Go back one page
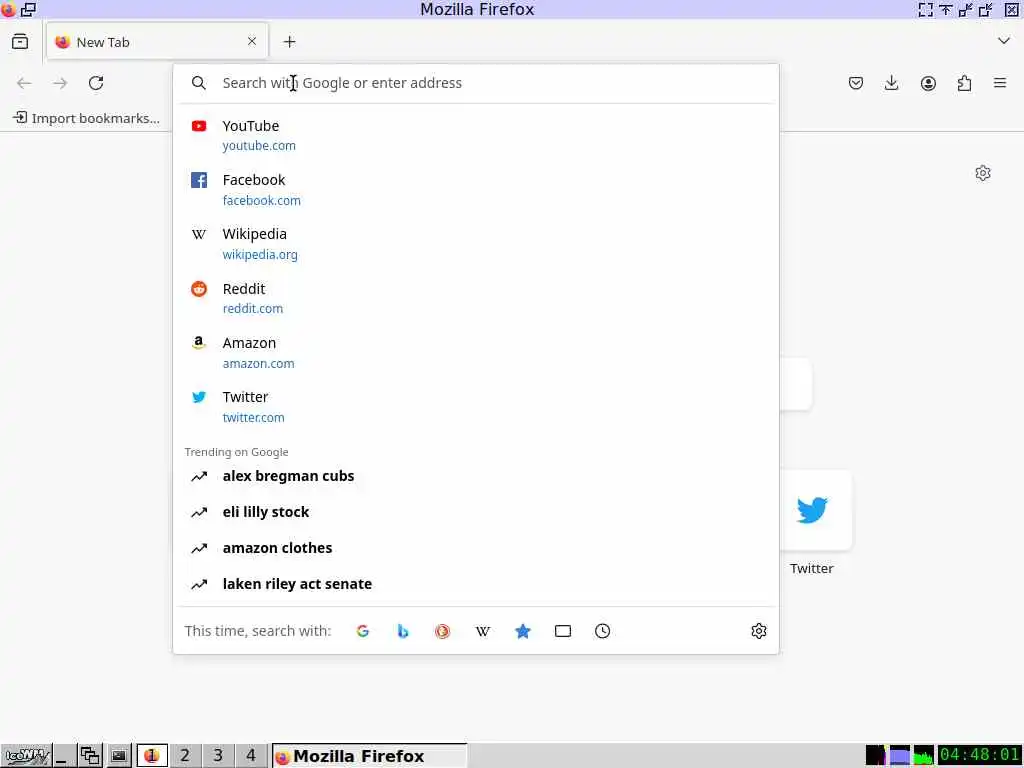This screenshot has height=768, width=1024. 24,83
